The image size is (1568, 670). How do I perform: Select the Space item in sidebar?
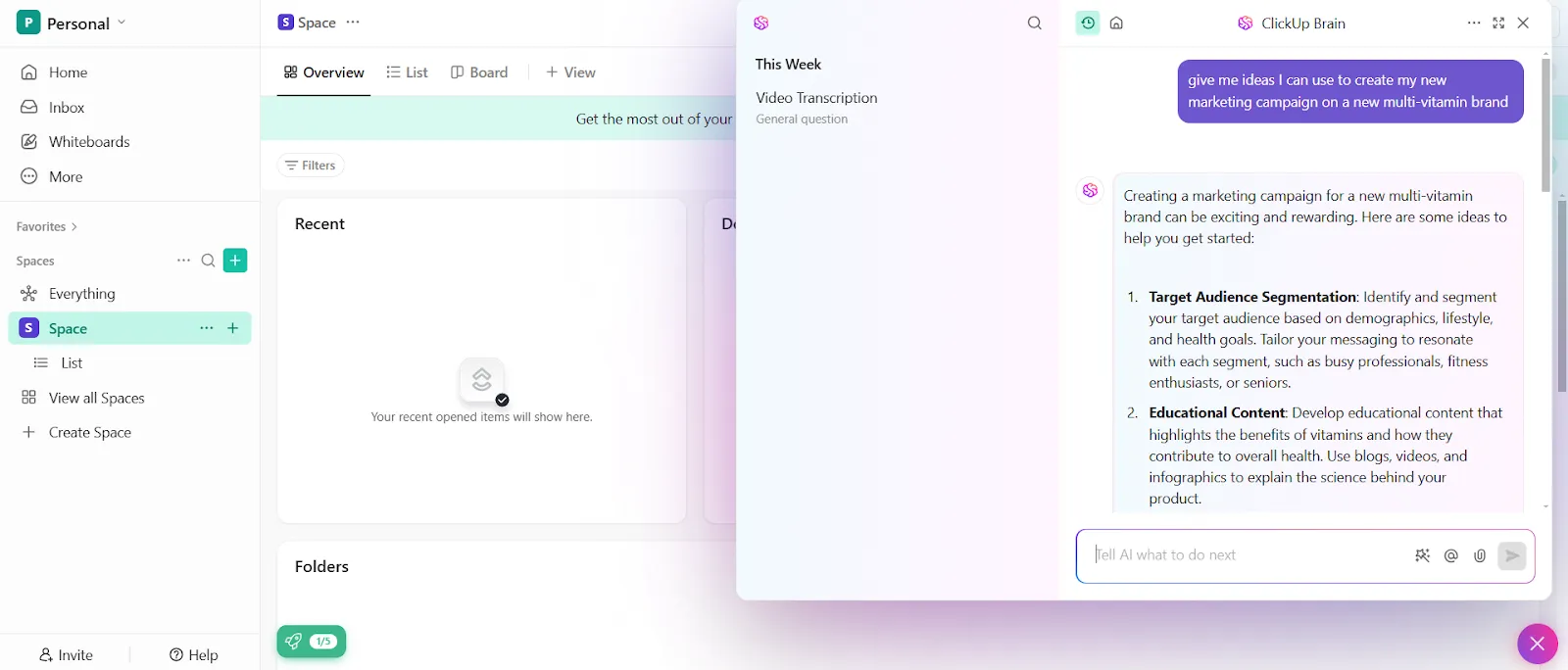(x=129, y=328)
